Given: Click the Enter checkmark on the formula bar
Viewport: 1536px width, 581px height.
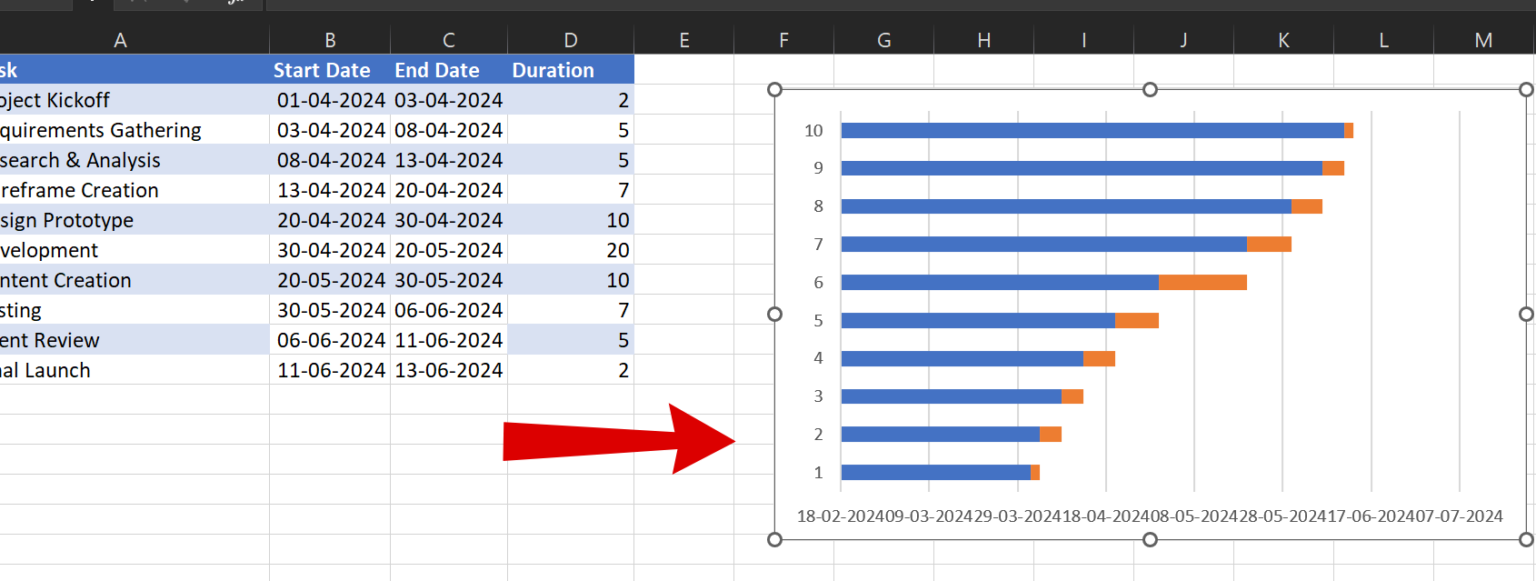Looking at the screenshot, I should pyautogui.click(x=144, y=4).
